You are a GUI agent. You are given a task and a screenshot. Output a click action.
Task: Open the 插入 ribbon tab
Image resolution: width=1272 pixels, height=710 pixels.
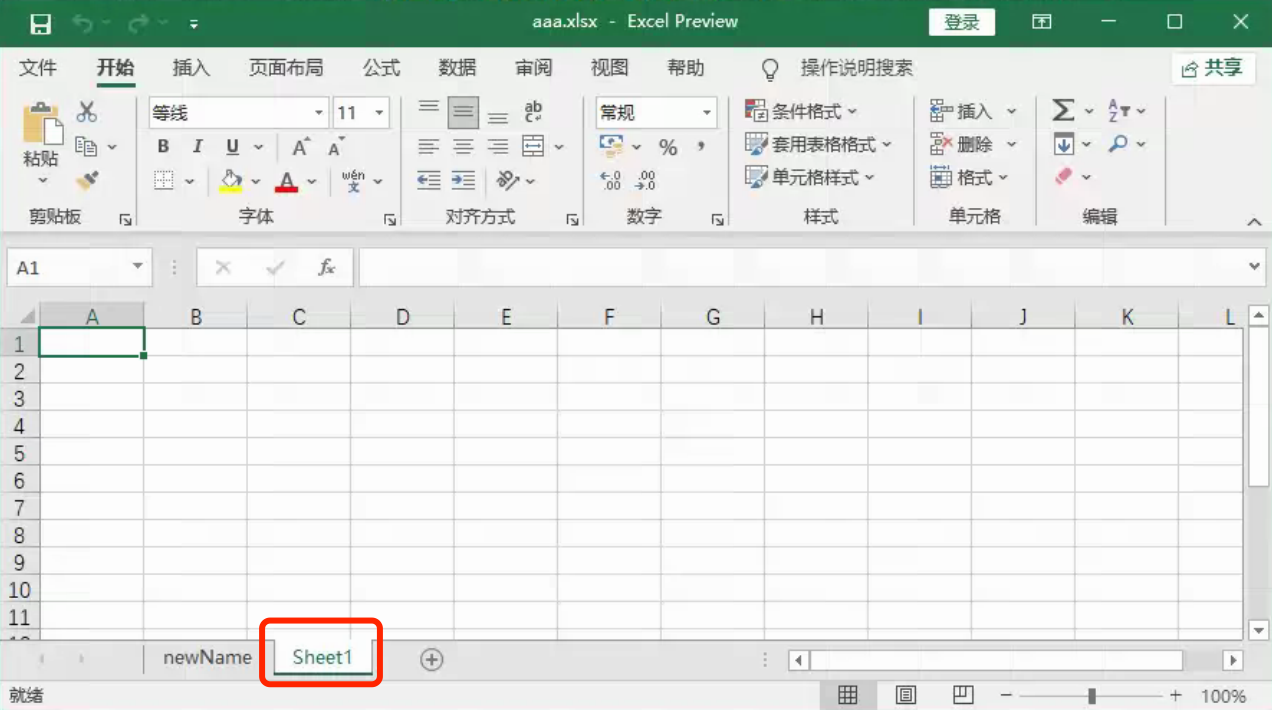tap(191, 68)
